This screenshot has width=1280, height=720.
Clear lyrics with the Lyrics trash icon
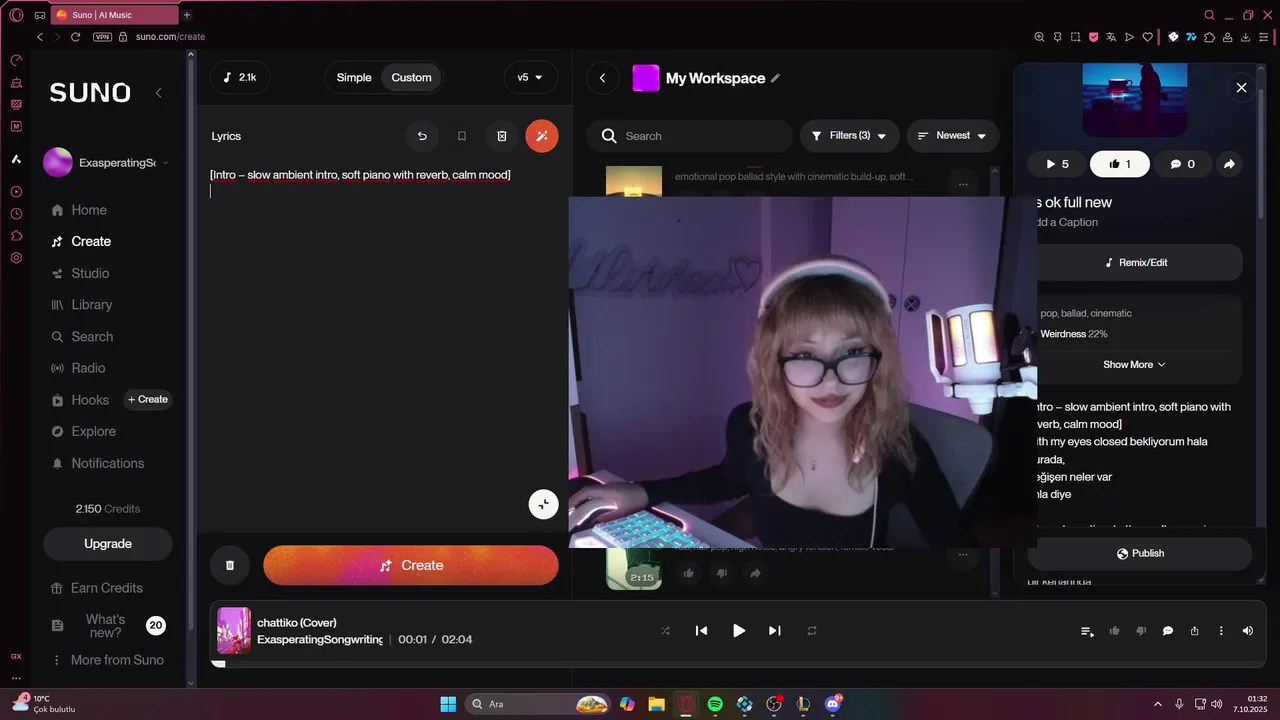coord(502,136)
